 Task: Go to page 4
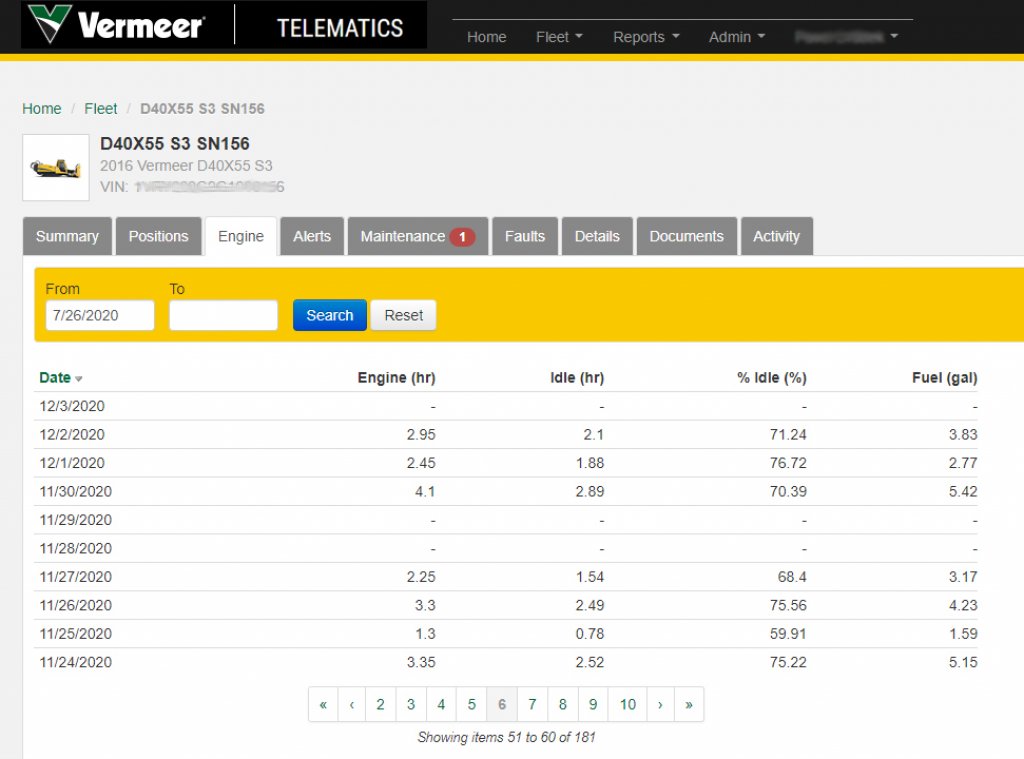tap(441, 704)
